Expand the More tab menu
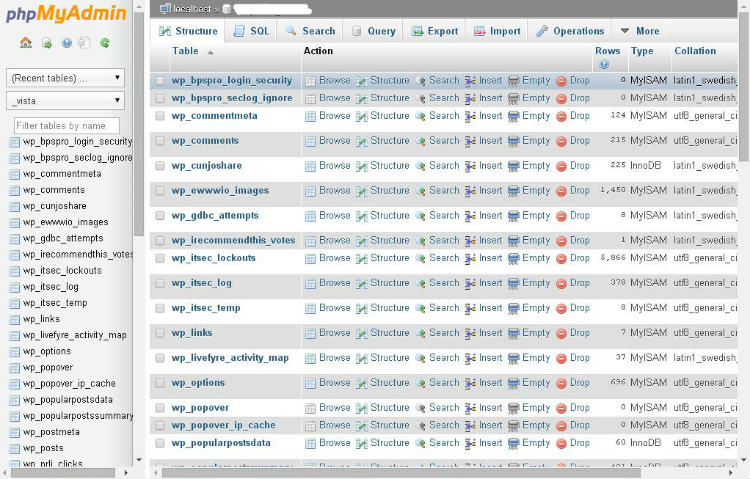The height and width of the screenshot is (479, 750). point(640,31)
